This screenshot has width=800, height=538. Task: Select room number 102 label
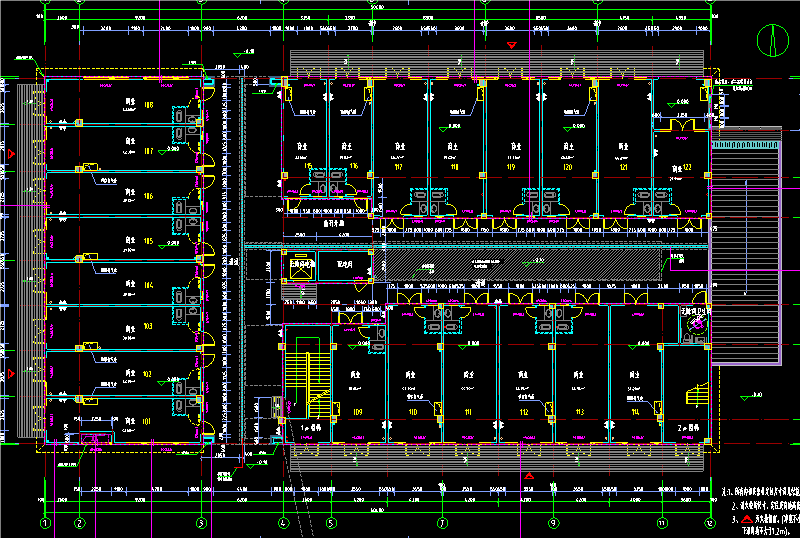point(147,374)
